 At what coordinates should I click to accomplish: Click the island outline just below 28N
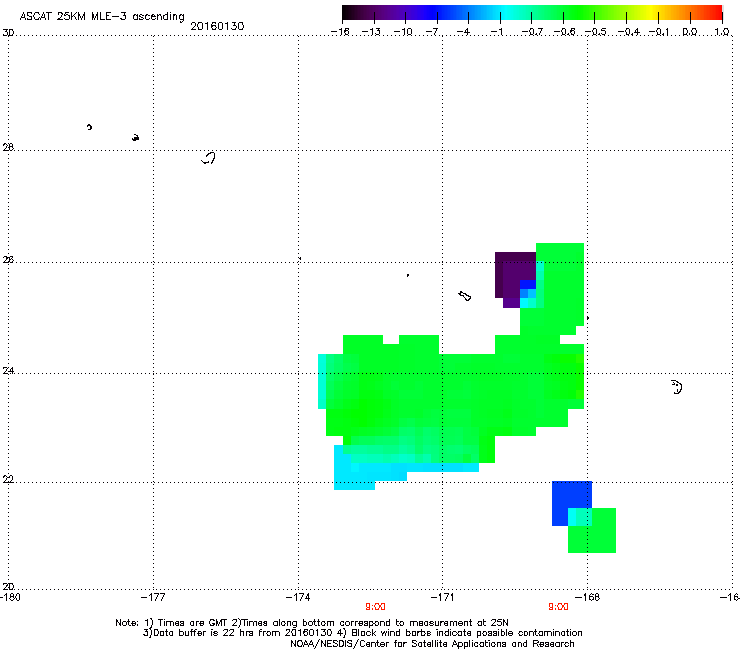(x=209, y=158)
